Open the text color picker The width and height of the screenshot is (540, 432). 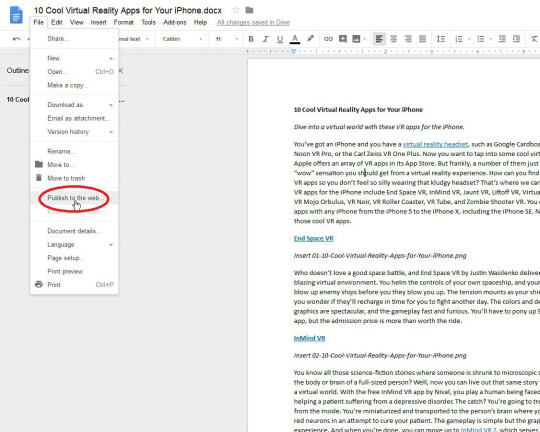coord(294,39)
